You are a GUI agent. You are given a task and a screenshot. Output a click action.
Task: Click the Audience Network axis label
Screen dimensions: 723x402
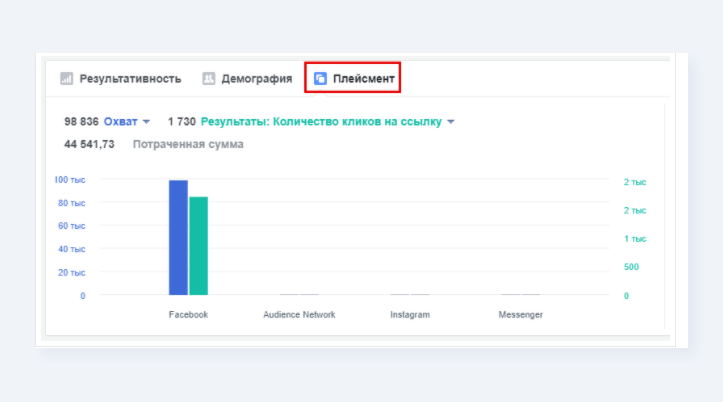point(299,314)
